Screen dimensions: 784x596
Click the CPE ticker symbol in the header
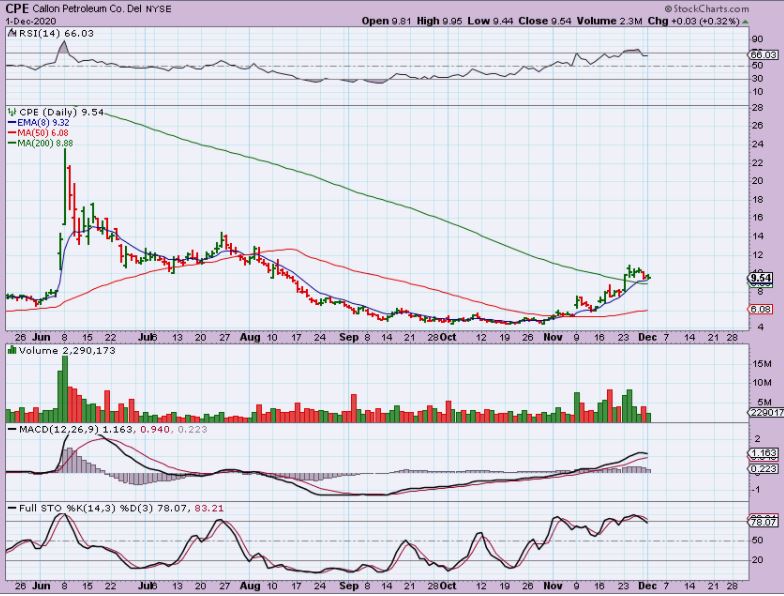tap(18, 9)
